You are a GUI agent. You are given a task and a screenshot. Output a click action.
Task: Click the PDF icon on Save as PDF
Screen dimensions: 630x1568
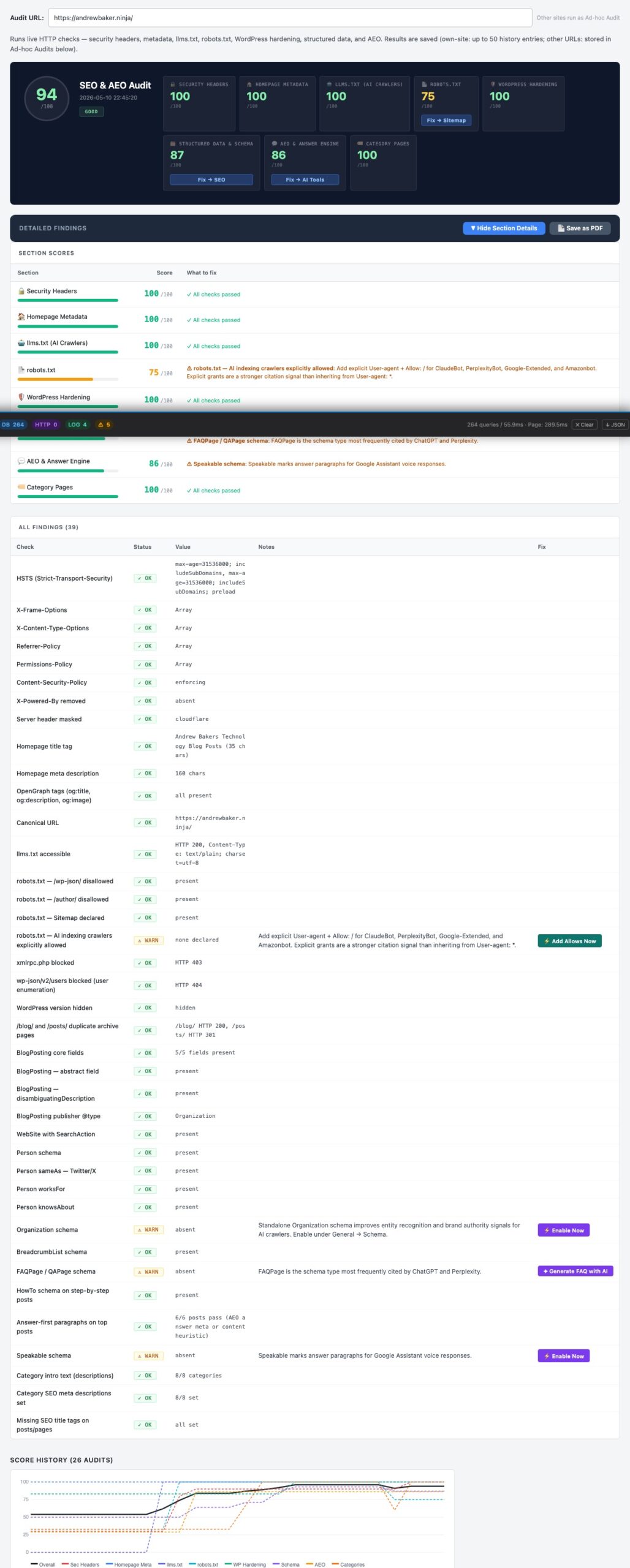coord(561,228)
